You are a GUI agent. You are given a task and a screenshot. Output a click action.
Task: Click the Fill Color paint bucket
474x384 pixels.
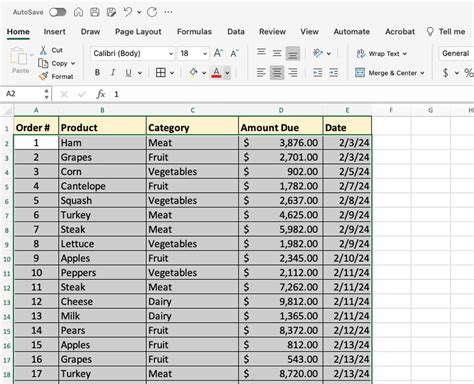tap(193, 72)
